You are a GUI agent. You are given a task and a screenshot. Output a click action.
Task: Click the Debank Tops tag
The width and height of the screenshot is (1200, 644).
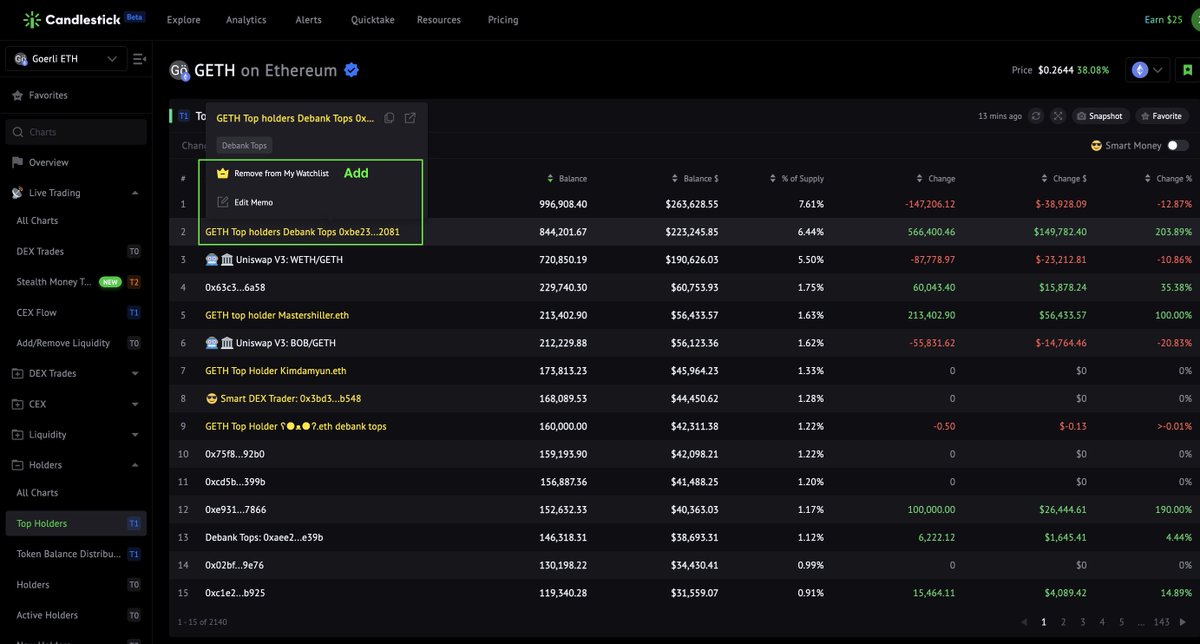[244, 145]
